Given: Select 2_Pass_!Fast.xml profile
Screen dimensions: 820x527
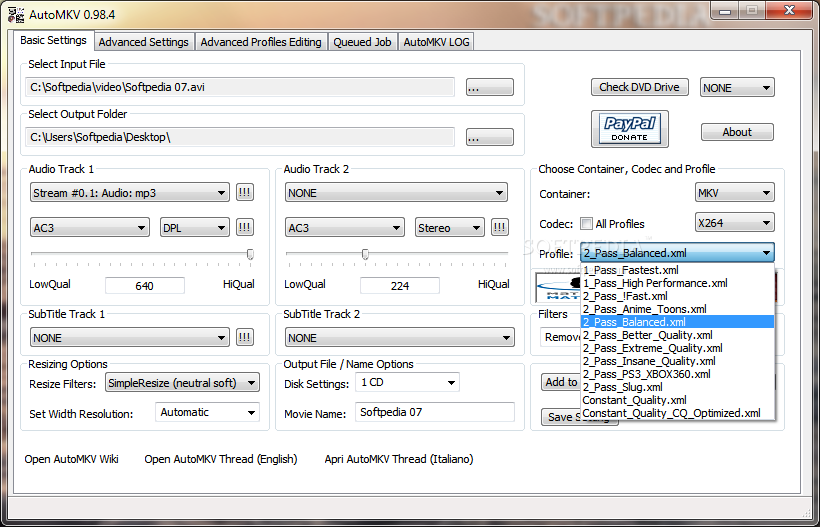Looking at the screenshot, I should coord(677,296).
